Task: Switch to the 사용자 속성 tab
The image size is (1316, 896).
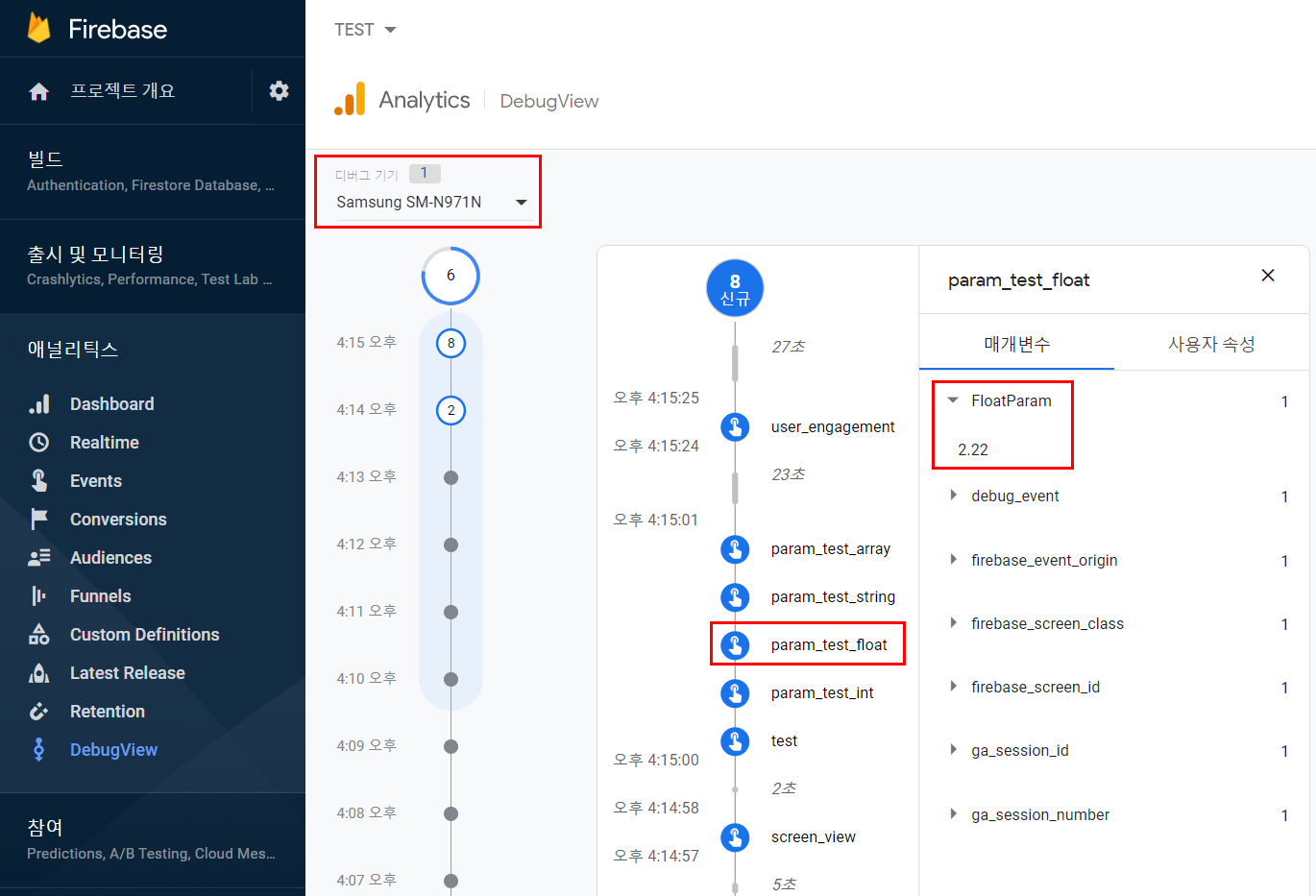Action: coord(1211,344)
